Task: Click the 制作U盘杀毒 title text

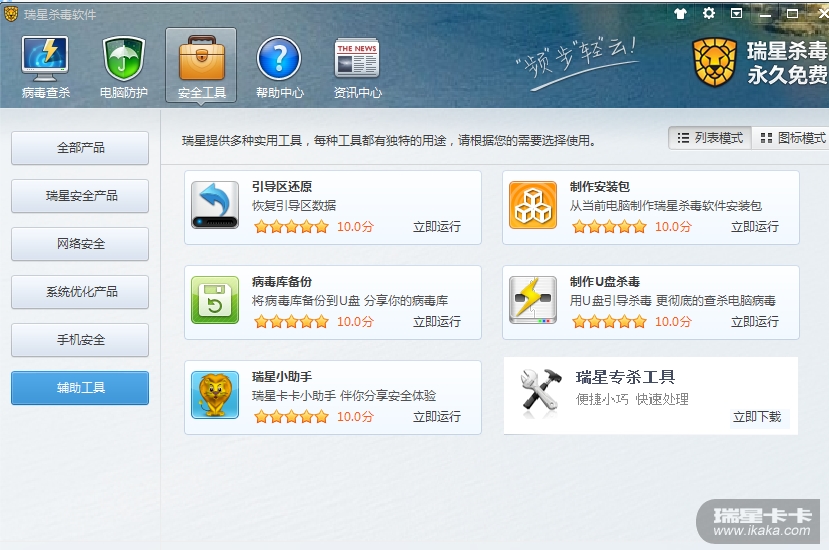Action: [x=605, y=282]
